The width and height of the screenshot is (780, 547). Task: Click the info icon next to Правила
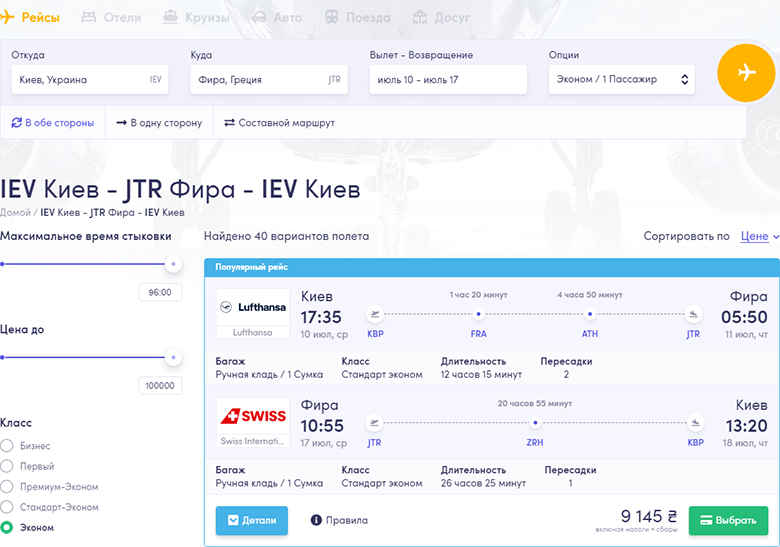click(316, 521)
